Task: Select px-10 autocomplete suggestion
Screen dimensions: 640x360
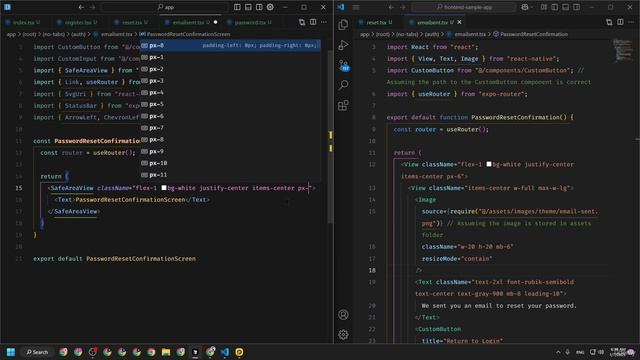Action: 230,163
